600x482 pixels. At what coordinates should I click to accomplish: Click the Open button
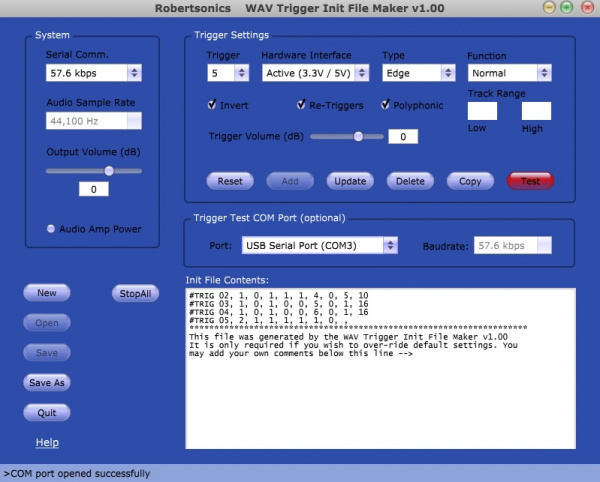pos(47,323)
